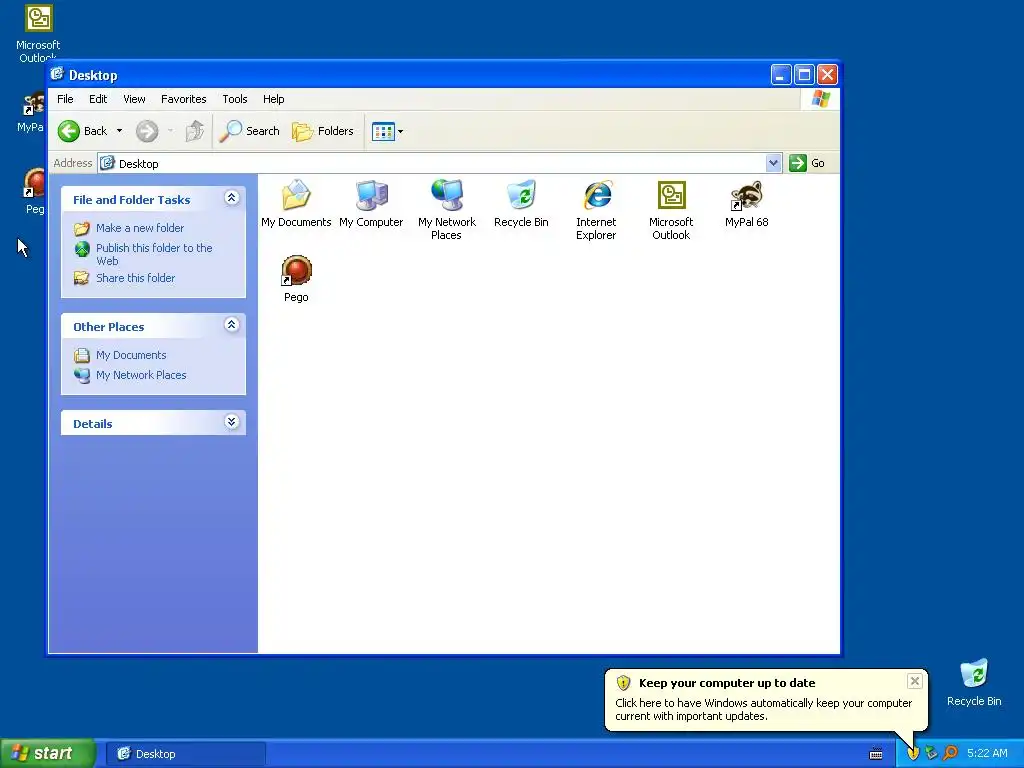Click the Keep your computer up to date balloon

pos(765,699)
